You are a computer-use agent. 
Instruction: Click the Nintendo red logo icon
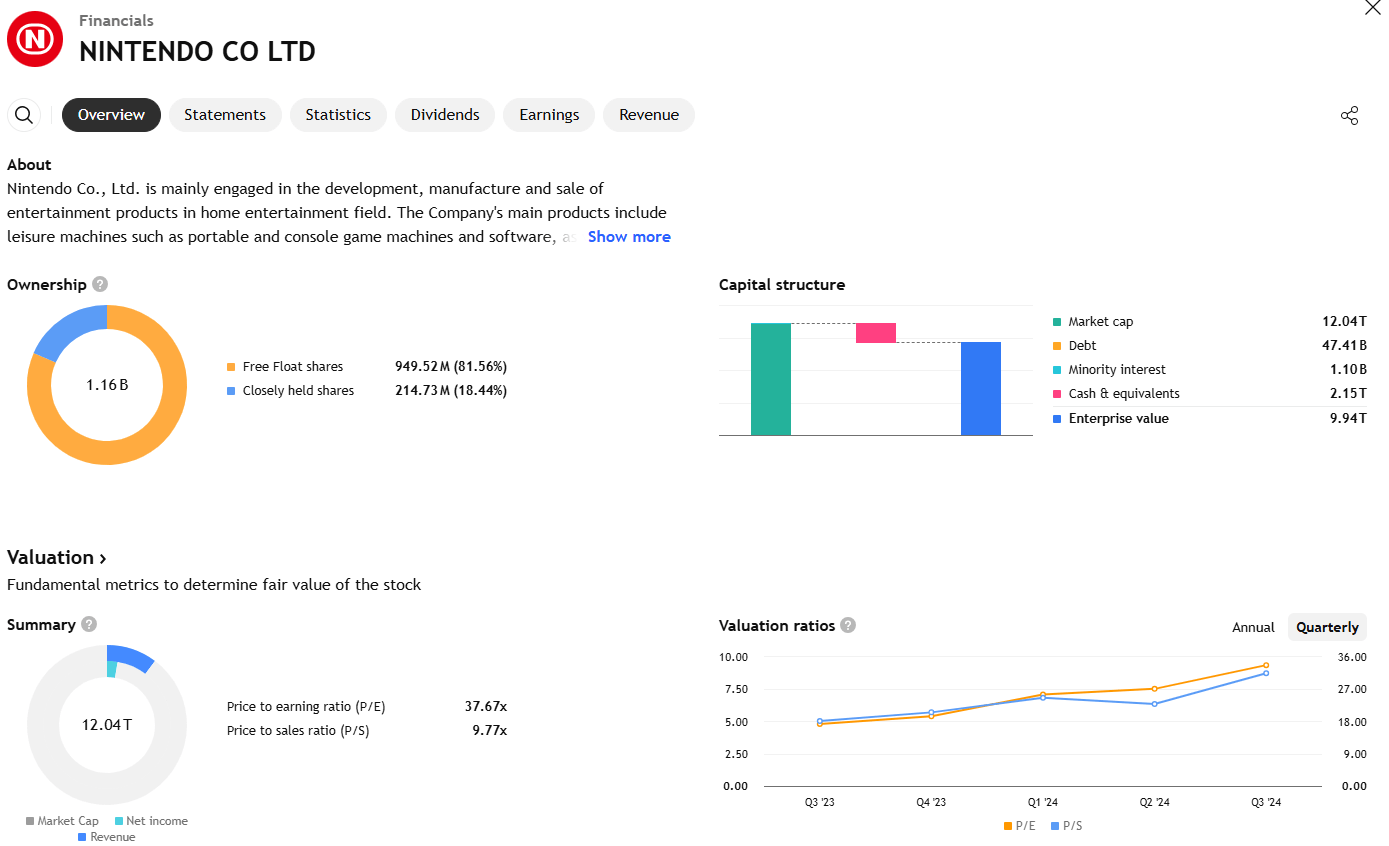pyautogui.click(x=35, y=39)
